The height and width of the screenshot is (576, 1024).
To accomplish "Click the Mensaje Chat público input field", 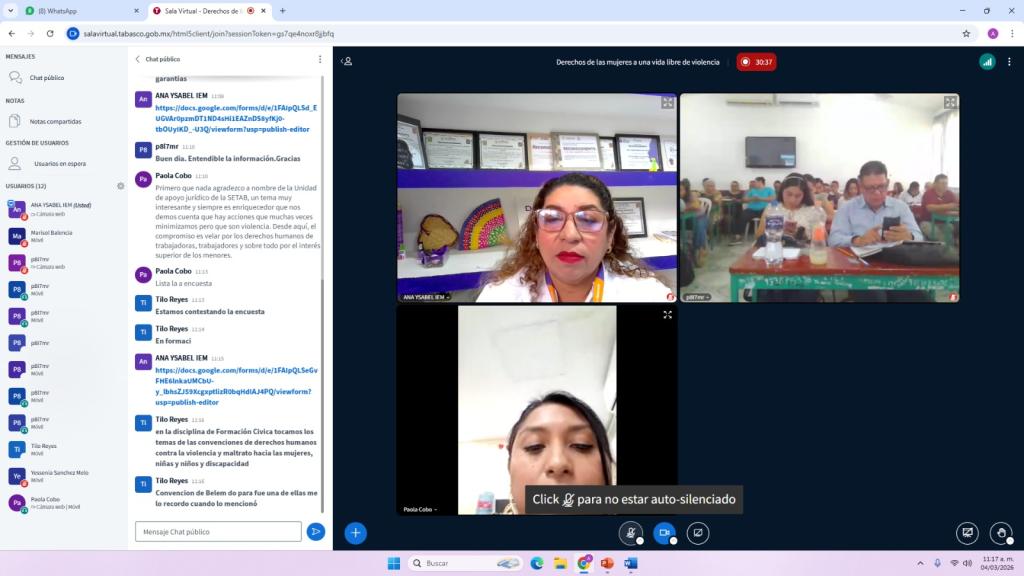I will click(x=218, y=532).
